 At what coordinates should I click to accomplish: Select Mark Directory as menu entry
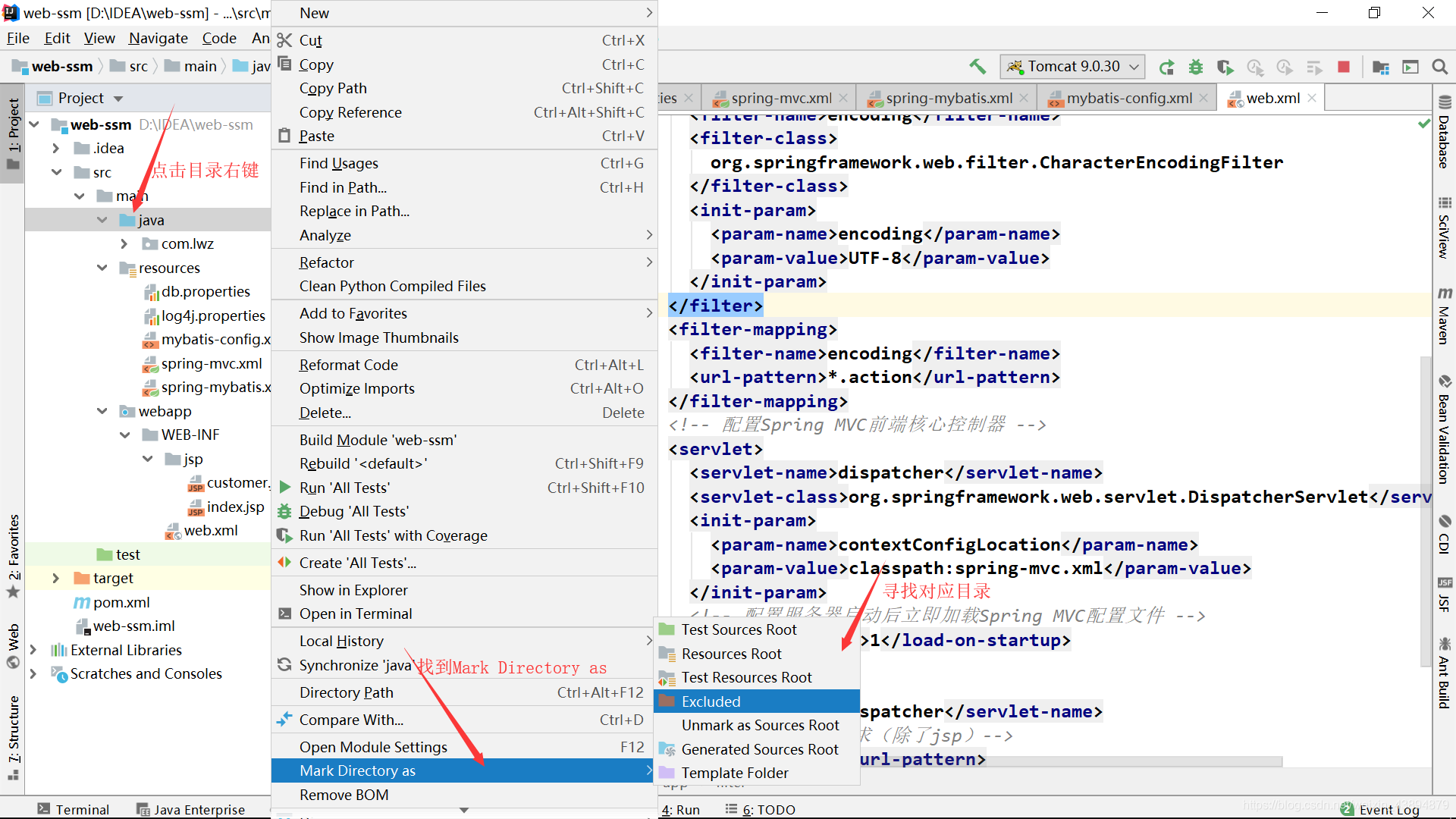point(464,770)
